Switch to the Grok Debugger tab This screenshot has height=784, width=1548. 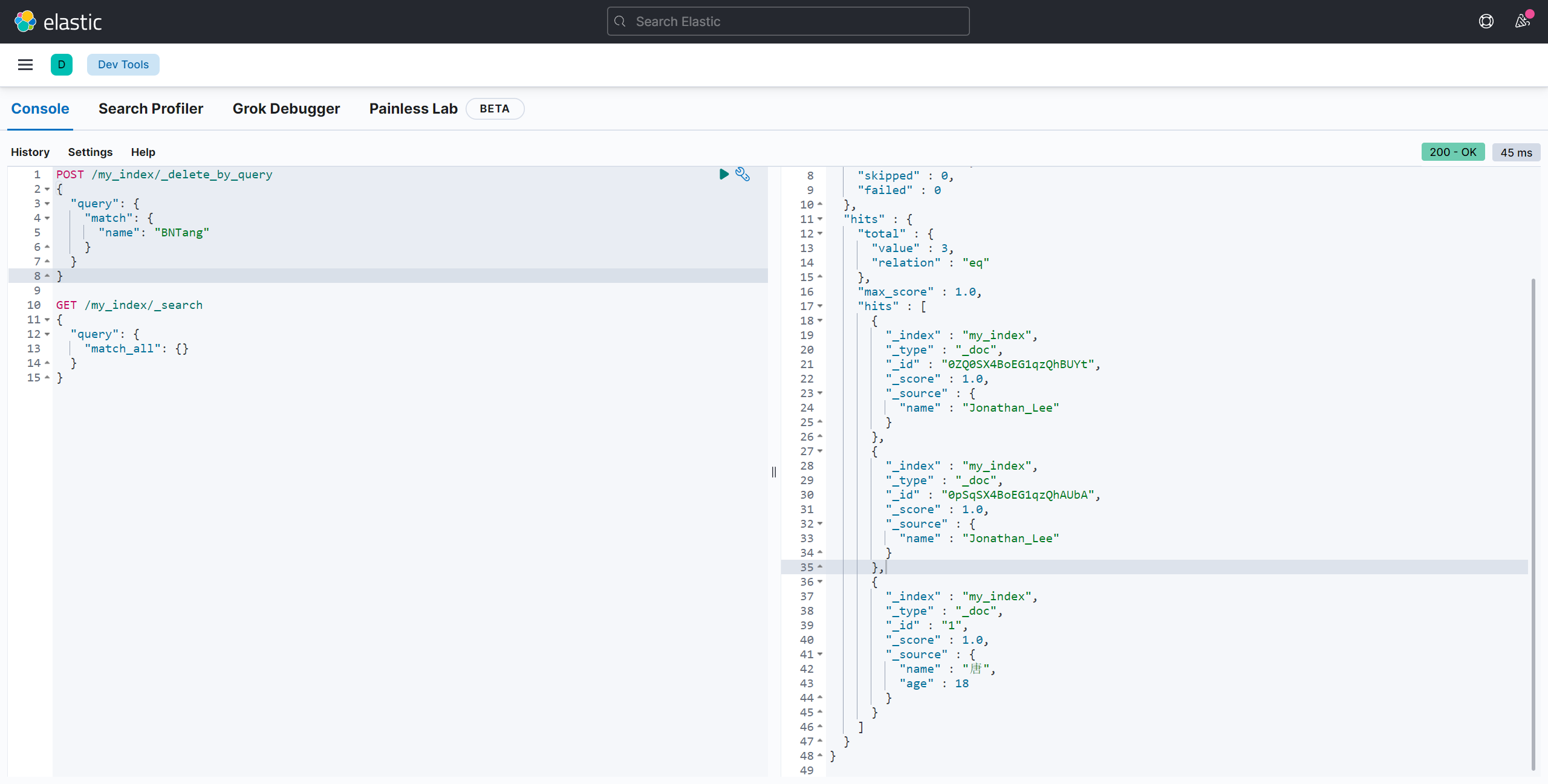tap(286, 109)
